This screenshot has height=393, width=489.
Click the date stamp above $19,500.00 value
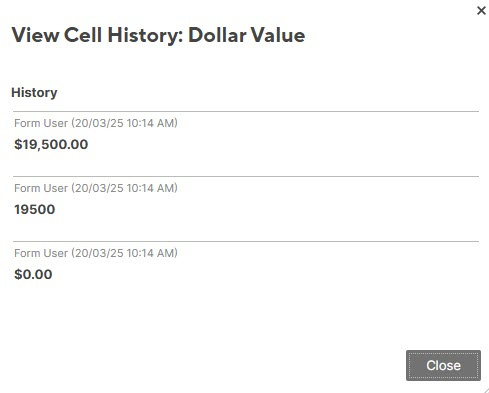(x=124, y=123)
